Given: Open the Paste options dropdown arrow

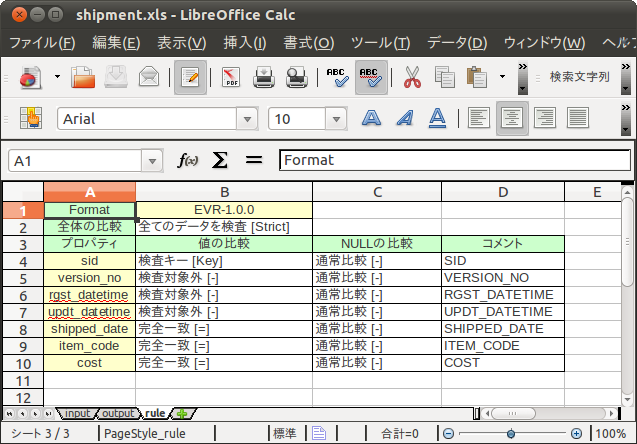Looking at the screenshot, I should coord(503,76).
